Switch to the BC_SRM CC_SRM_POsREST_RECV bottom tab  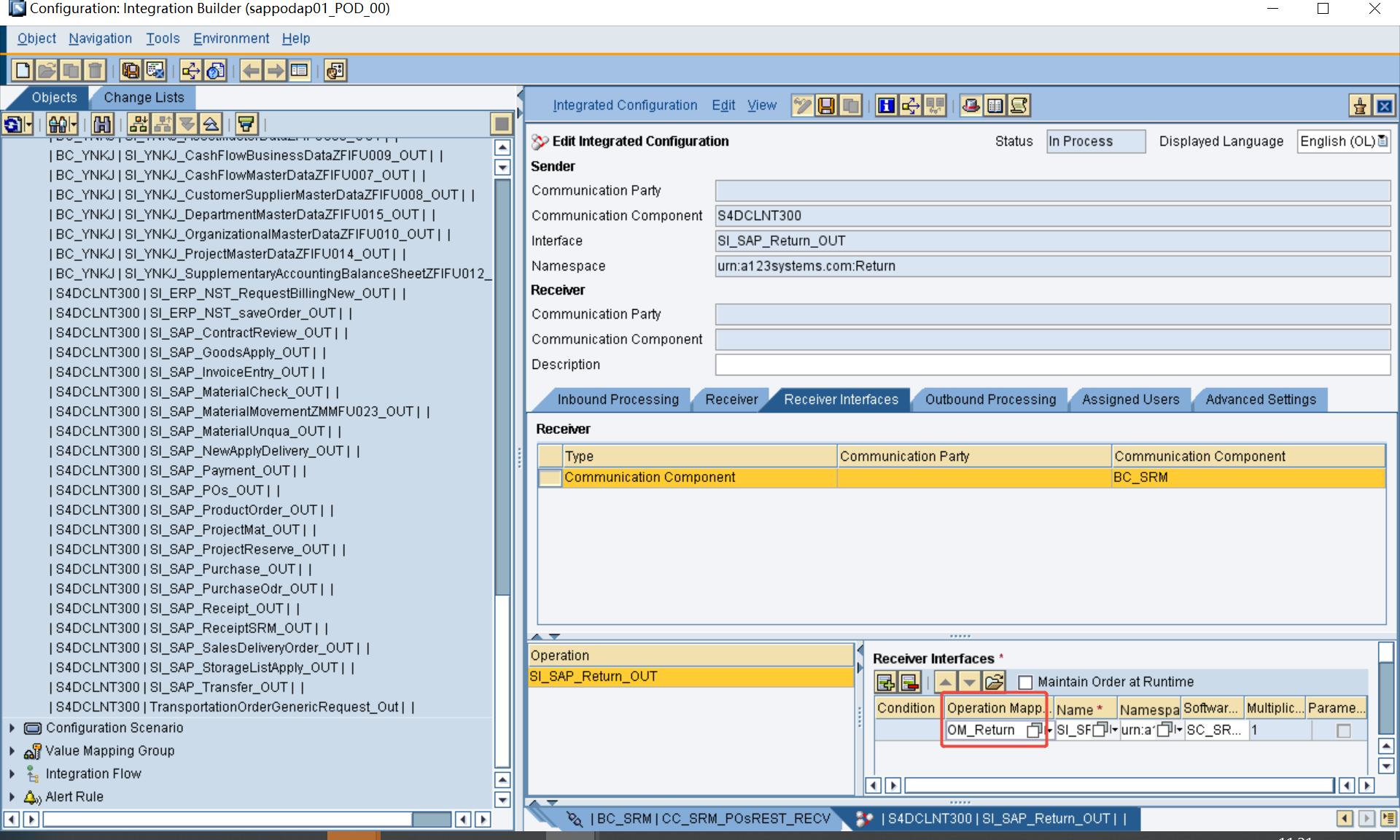click(699, 819)
